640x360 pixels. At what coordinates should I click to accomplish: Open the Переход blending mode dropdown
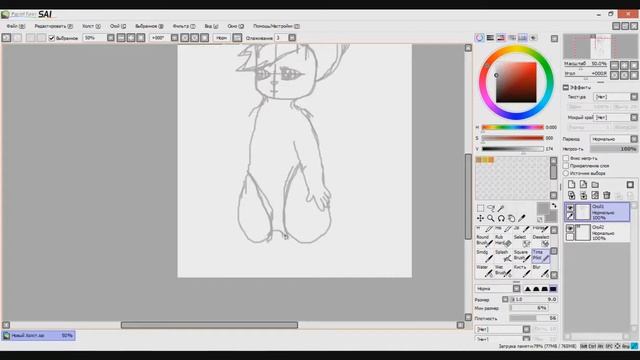[x=614, y=139]
